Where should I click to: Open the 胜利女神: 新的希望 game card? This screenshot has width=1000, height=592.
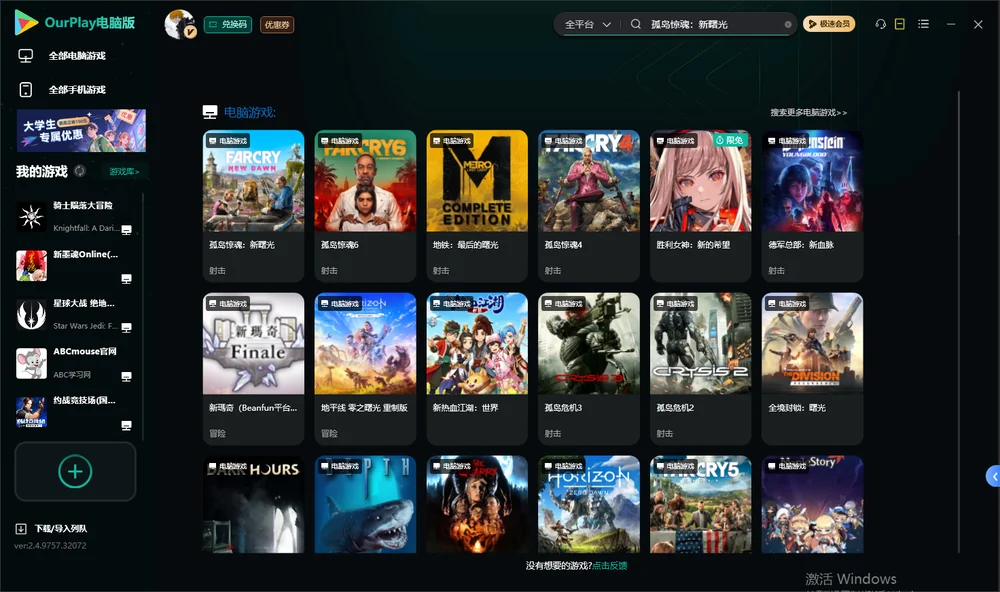701,205
